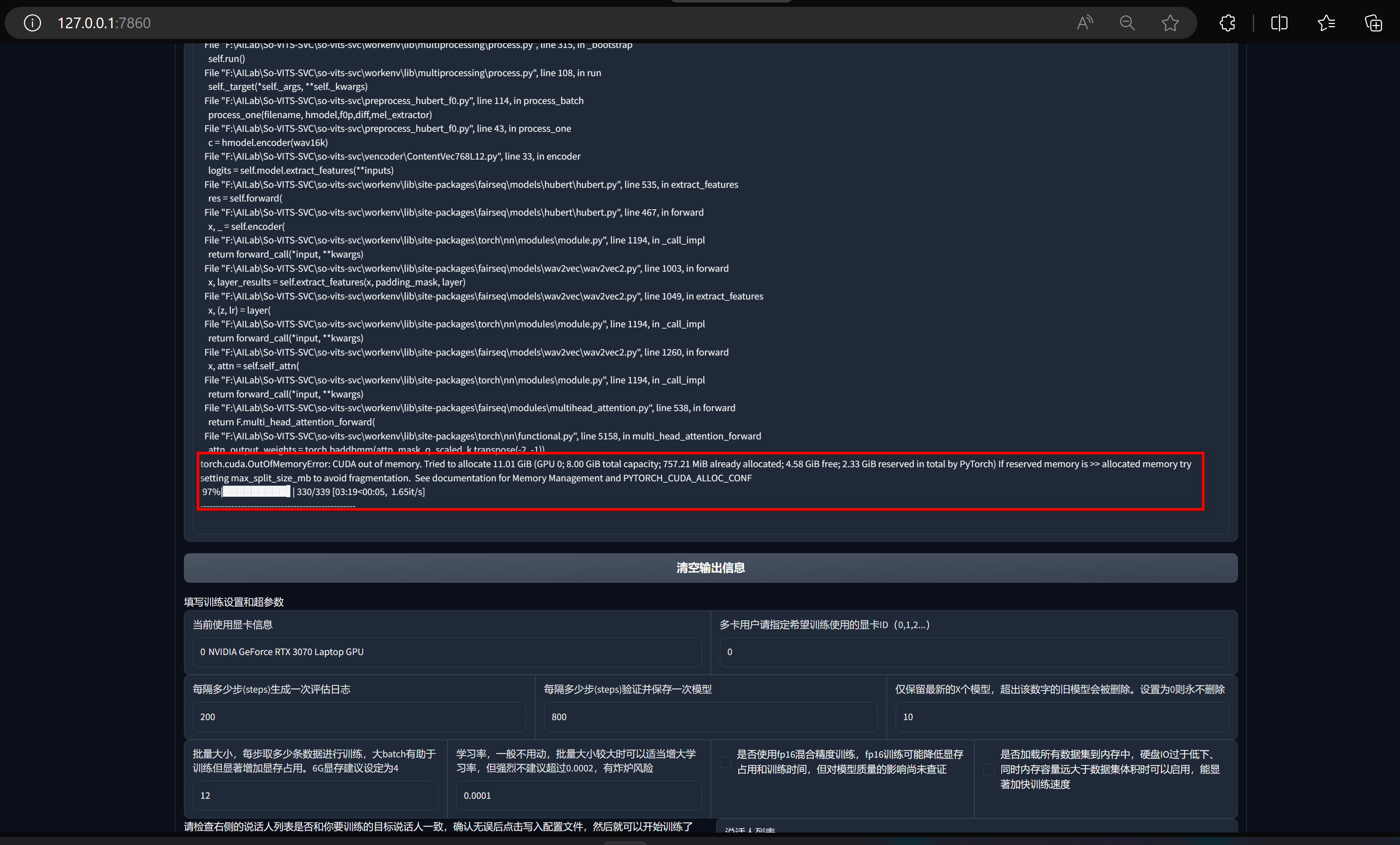Focus the batch size field showing 12
The image size is (1400, 845).
click(315, 795)
